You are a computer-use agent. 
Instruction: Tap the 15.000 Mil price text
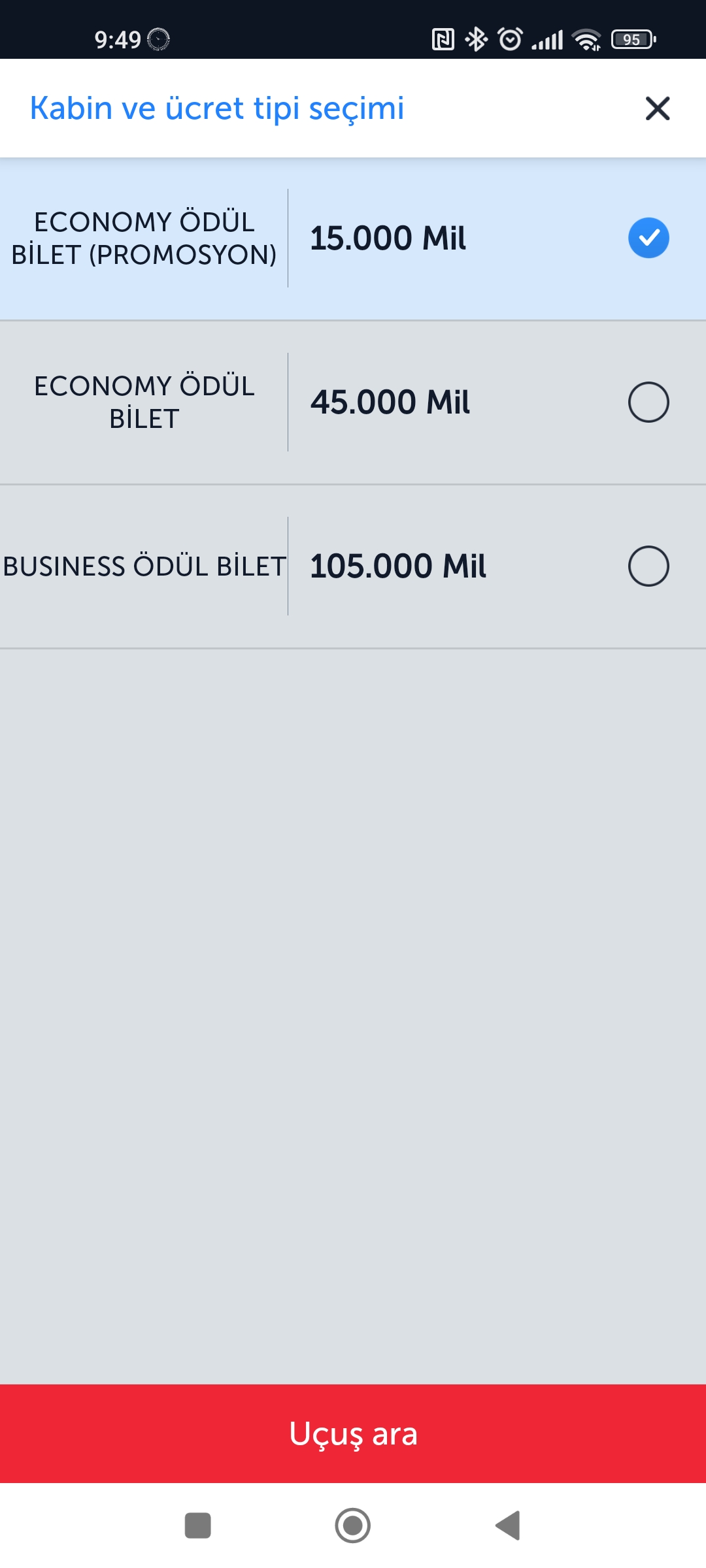pos(388,238)
